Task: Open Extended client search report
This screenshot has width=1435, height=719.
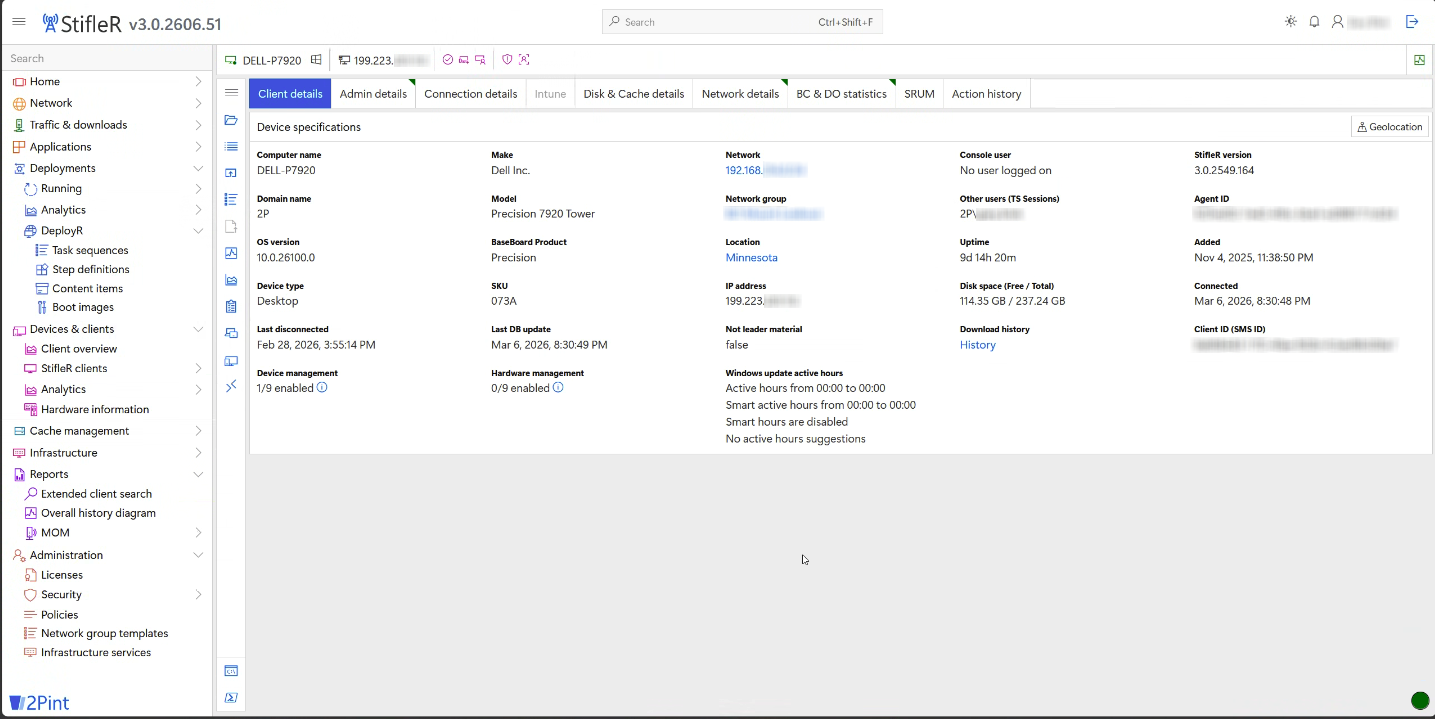Action: (96, 494)
